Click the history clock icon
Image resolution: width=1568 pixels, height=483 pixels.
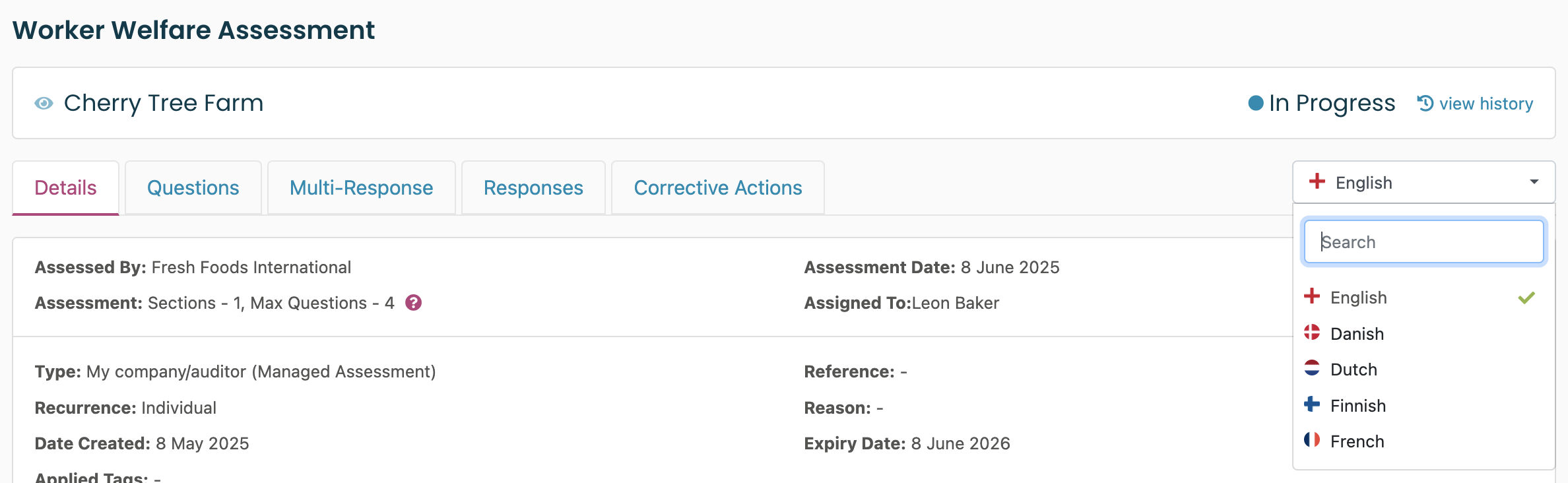pos(1425,104)
